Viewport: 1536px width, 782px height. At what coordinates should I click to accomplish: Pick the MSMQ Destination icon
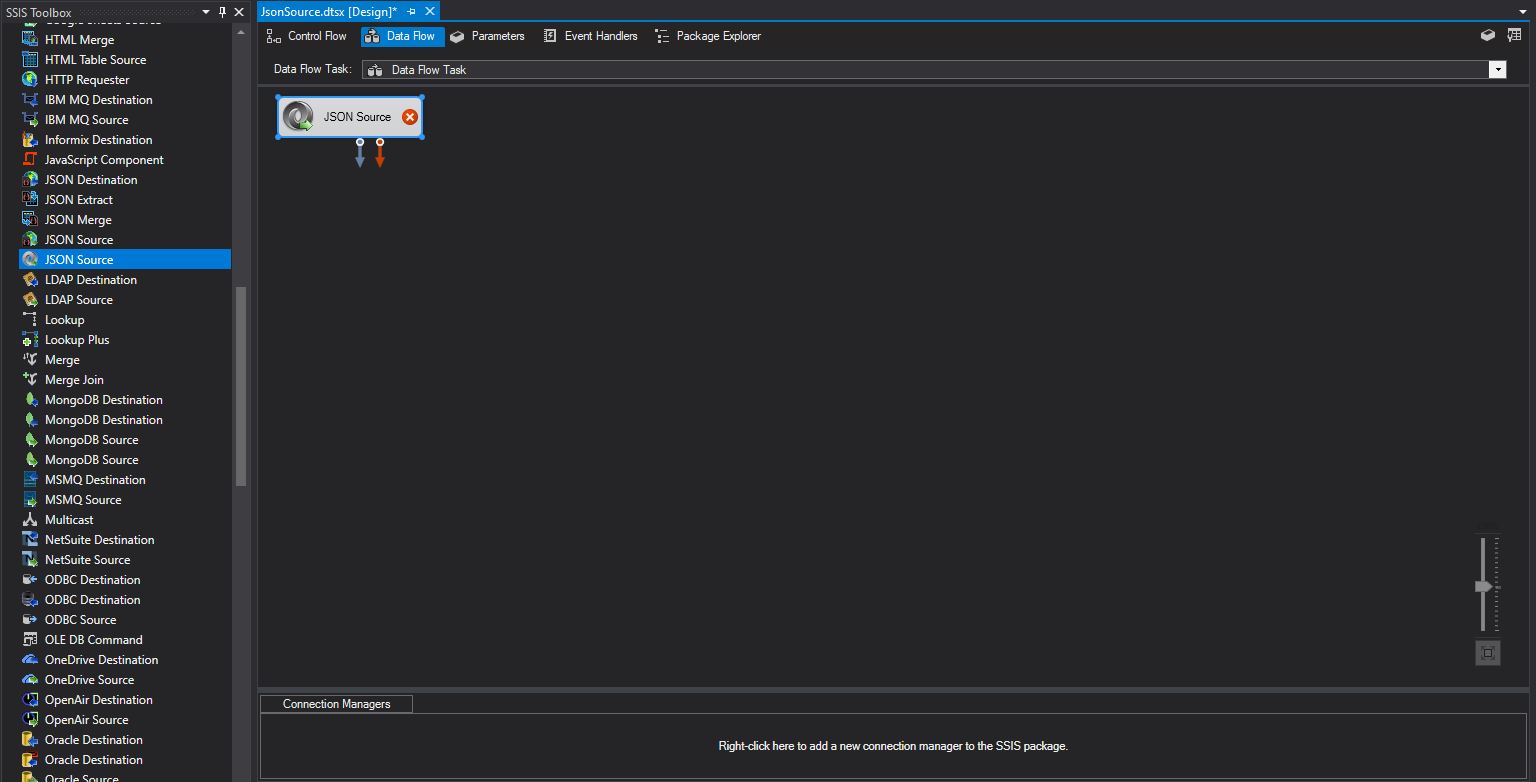pos(30,480)
